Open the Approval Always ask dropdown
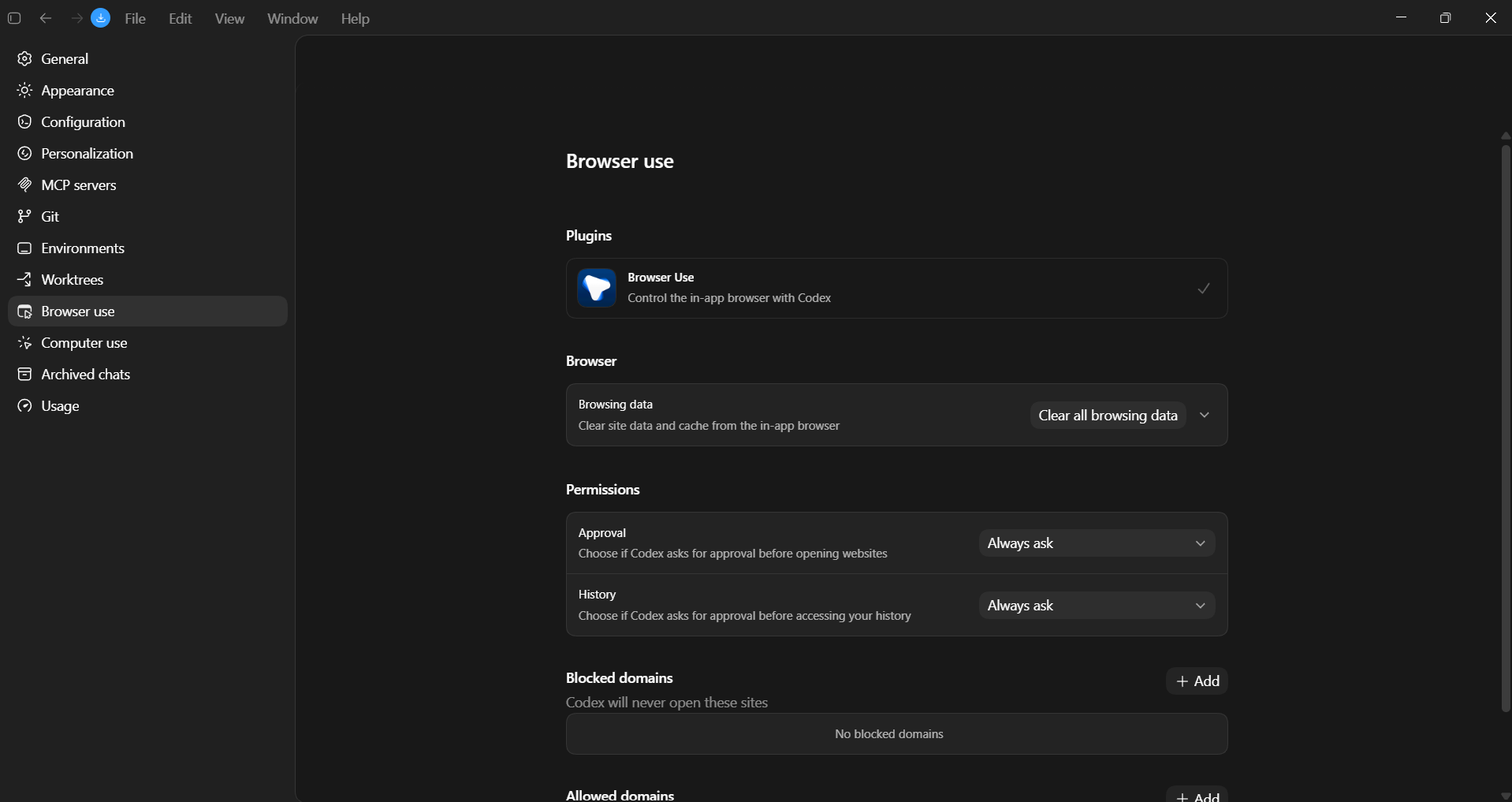This screenshot has height=802, width=1512. 1097,543
